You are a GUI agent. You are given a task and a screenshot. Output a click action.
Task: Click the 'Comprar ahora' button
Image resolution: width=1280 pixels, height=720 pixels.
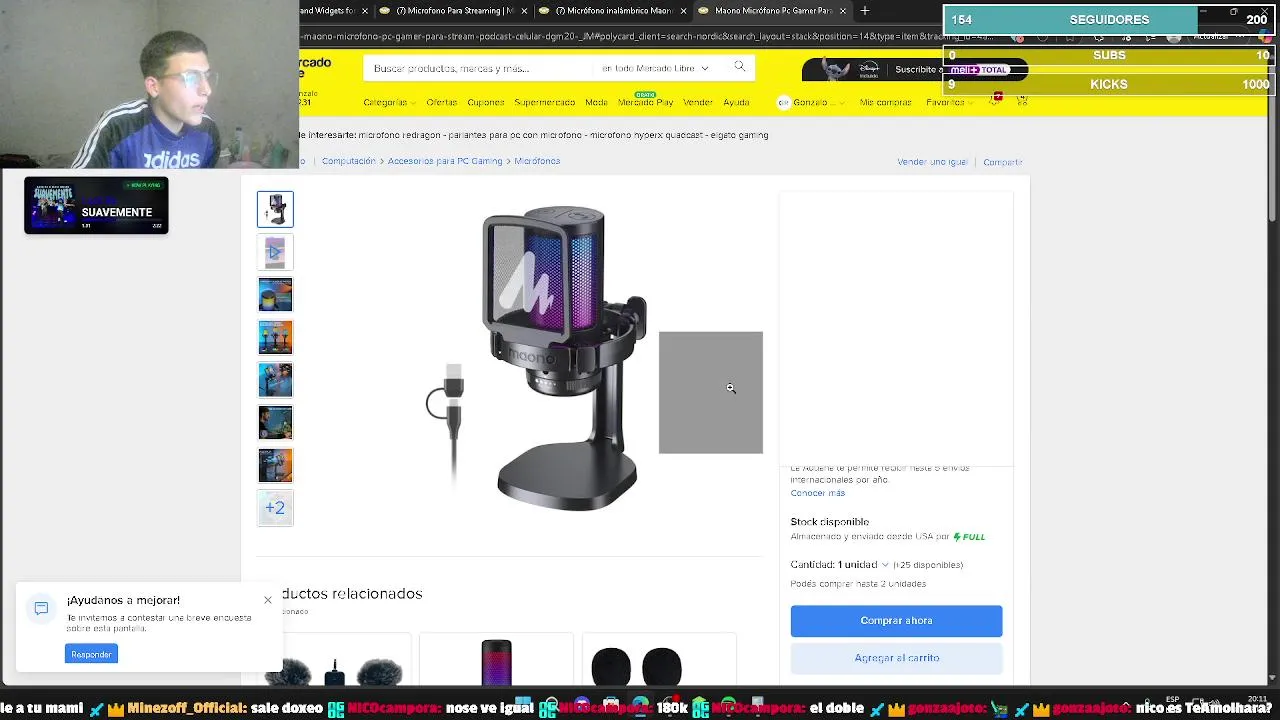point(896,620)
